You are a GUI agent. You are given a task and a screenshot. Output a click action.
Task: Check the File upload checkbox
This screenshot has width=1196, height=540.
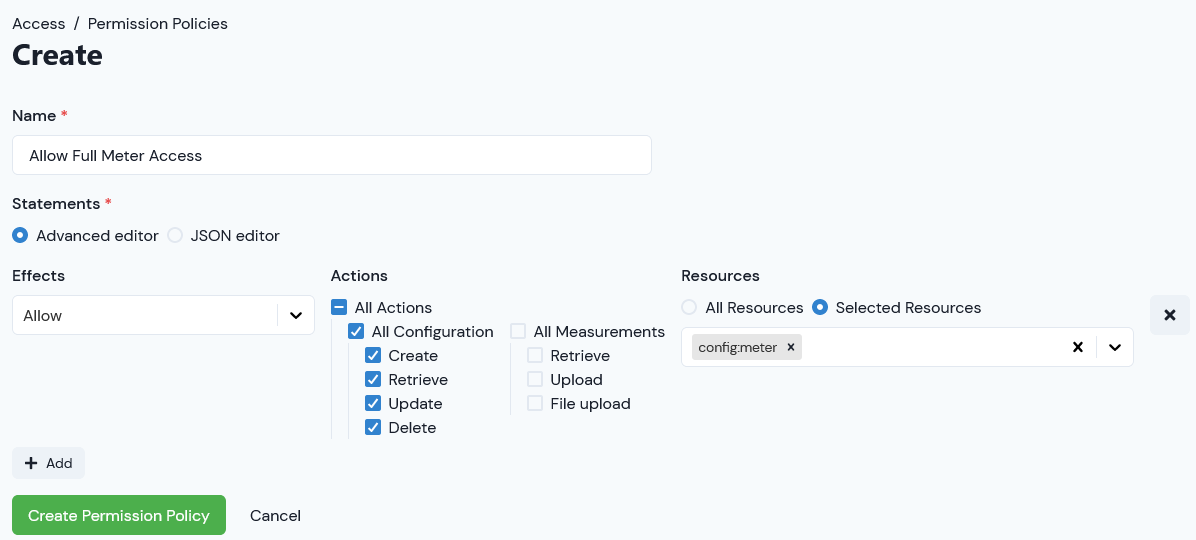[x=535, y=403]
